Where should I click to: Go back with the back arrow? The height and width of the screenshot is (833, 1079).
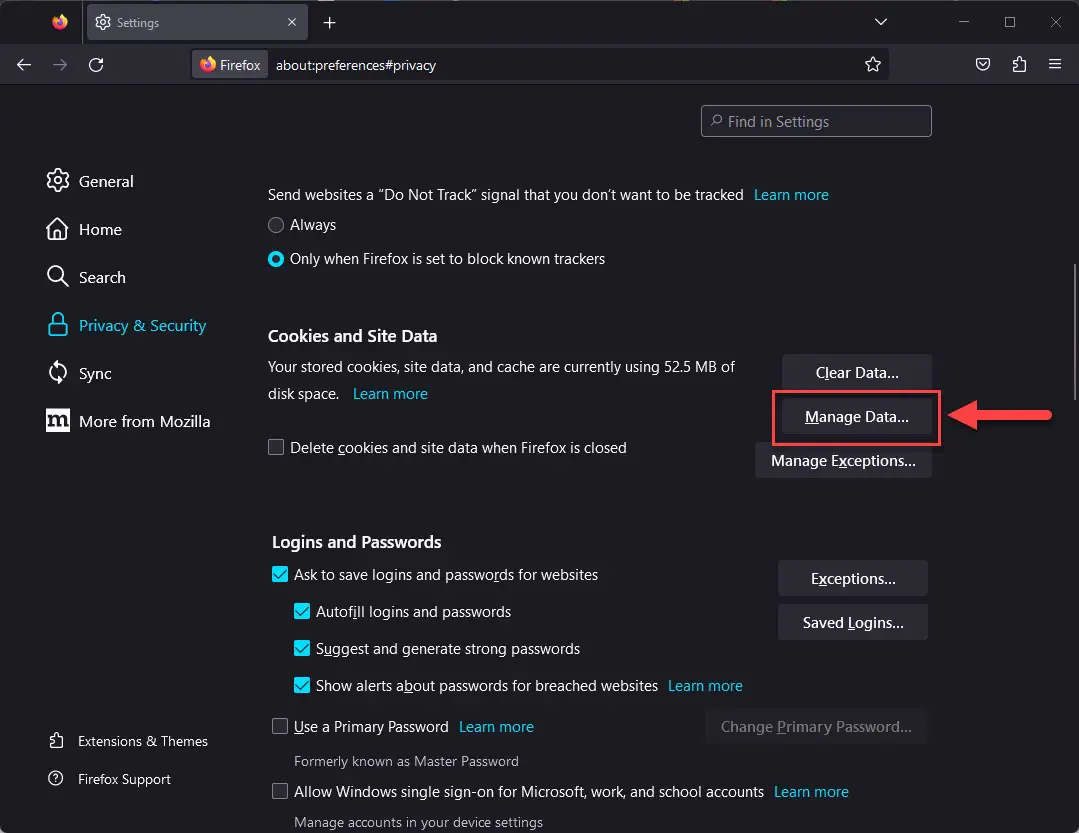click(24, 65)
